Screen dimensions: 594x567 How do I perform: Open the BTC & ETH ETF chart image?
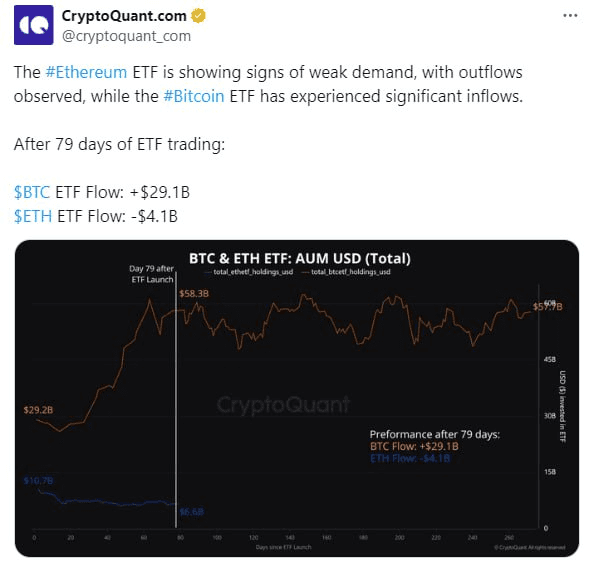(x=297, y=398)
